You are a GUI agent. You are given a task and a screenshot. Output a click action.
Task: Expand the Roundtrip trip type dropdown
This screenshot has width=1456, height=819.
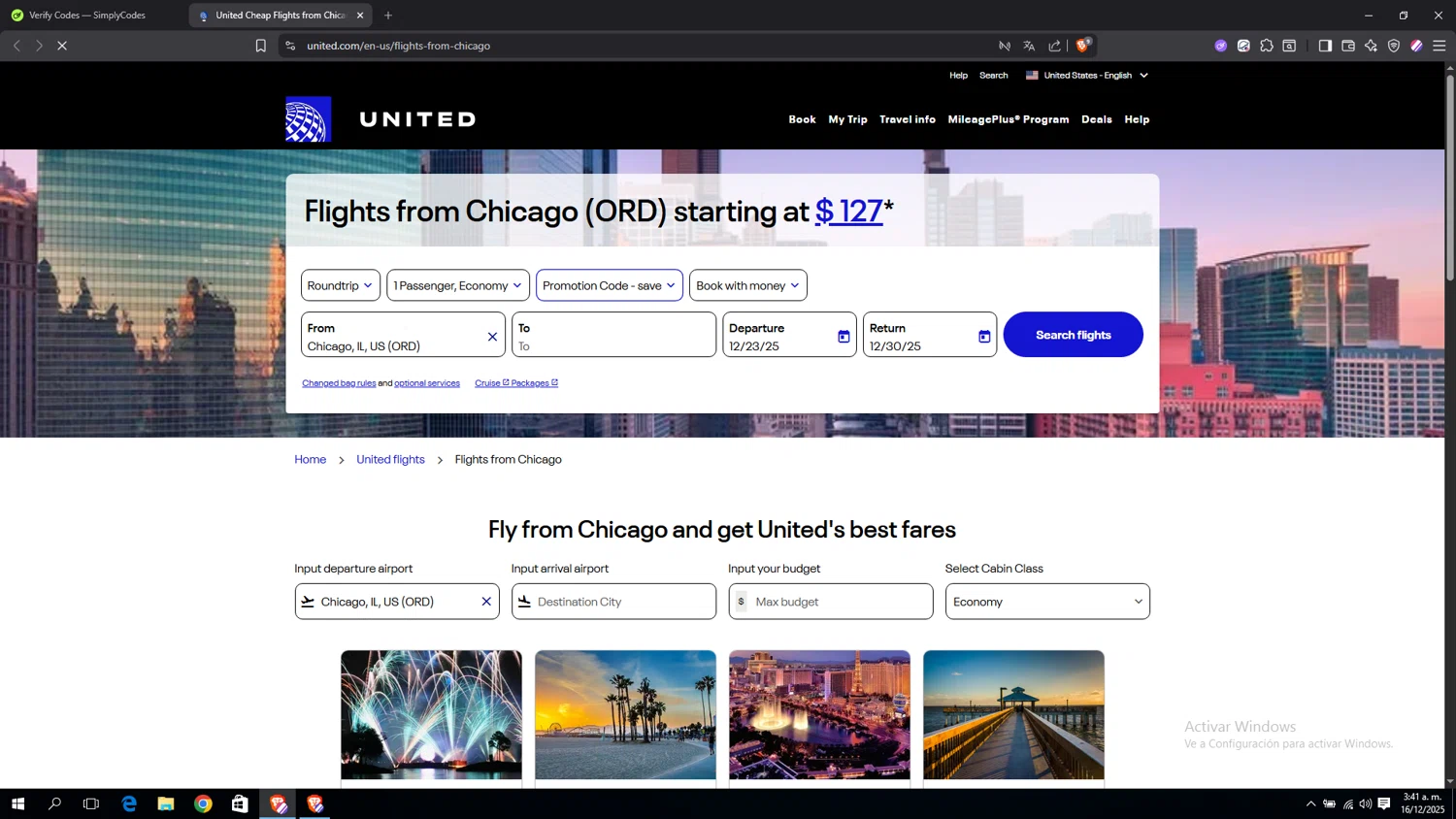tap(341, 285)
